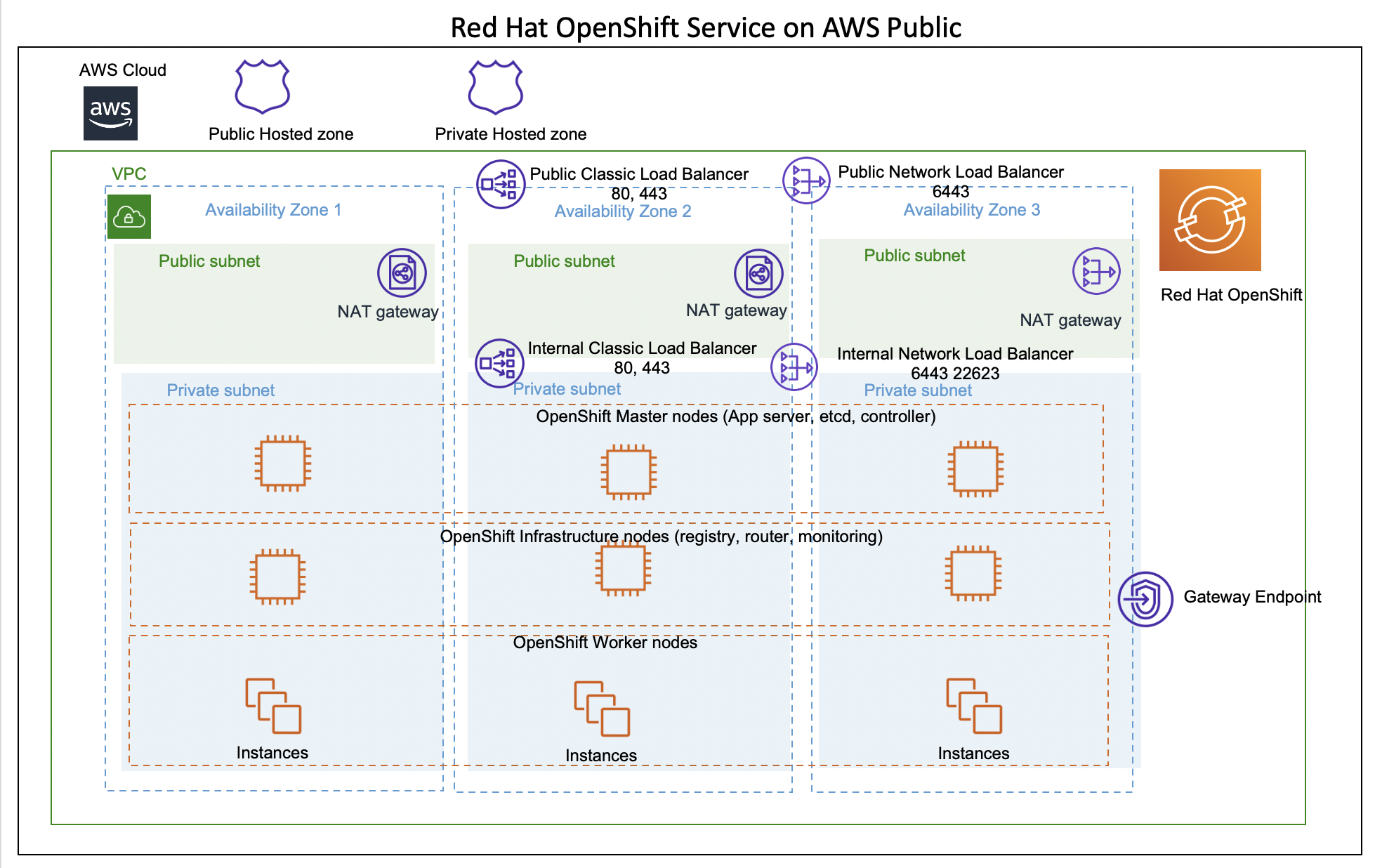Viewport: 1375px width, 868px height.
Task: Select Public subnet label in Zone 2
Action: [x=564, y=261]
